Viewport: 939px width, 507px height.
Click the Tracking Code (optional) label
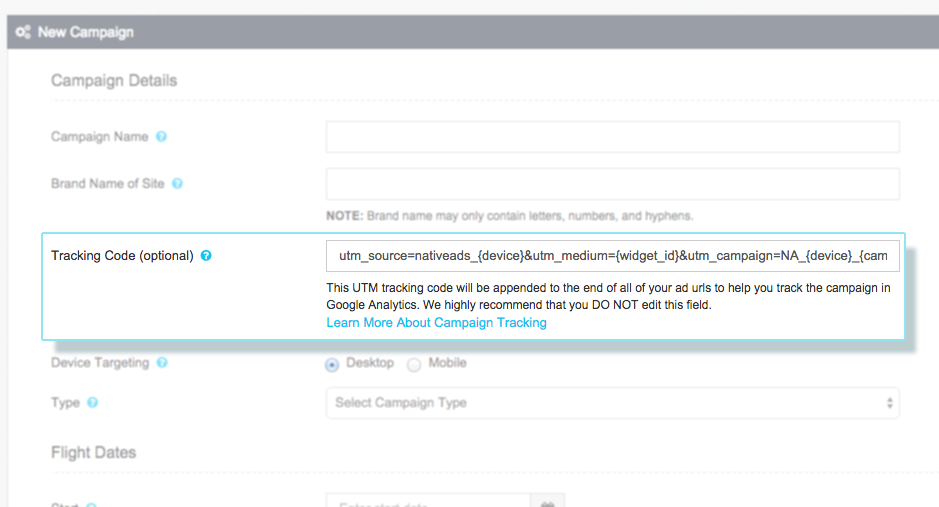click(122, 256)
